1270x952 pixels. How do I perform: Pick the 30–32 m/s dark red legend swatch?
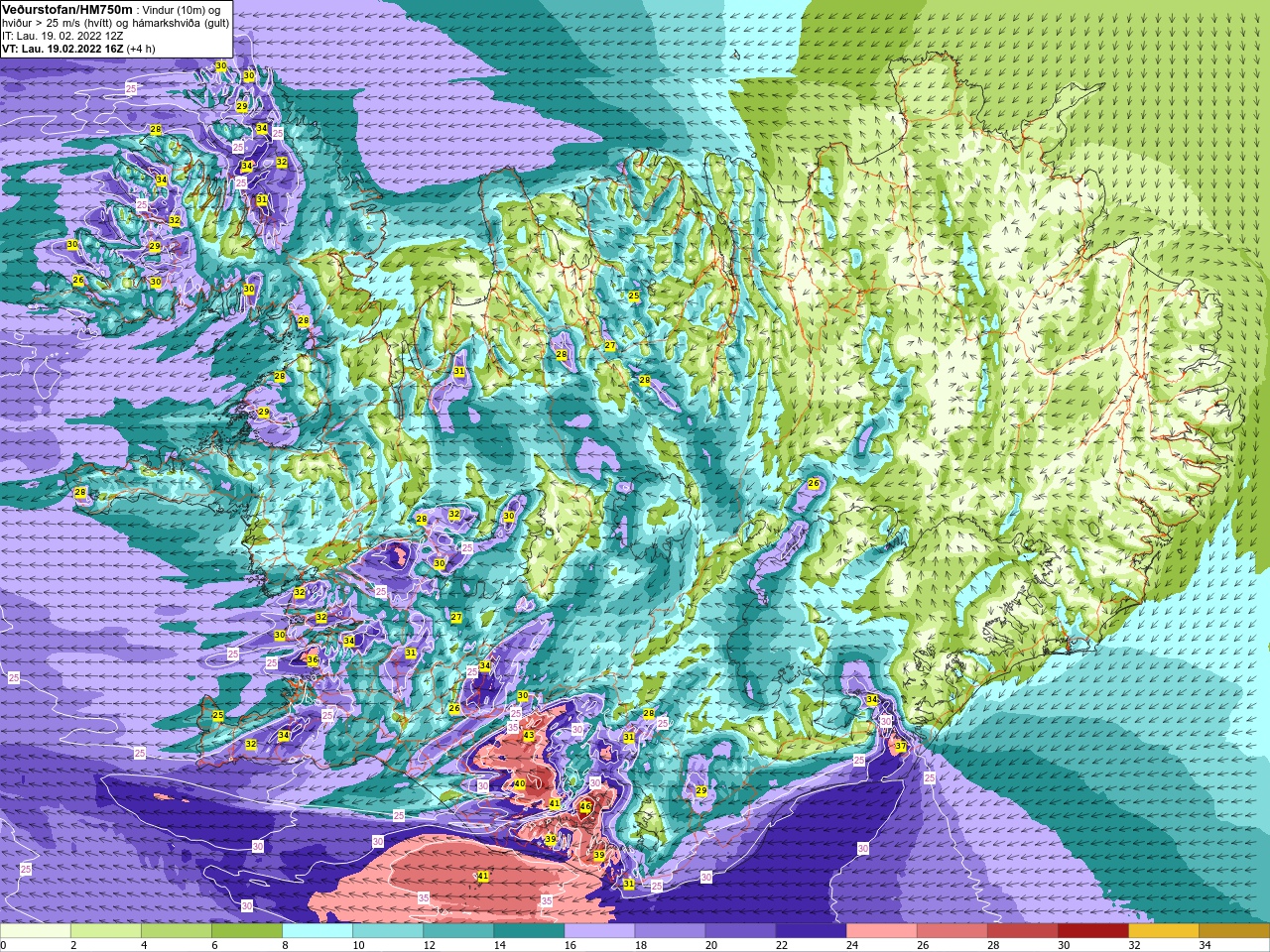[1092, 931]
